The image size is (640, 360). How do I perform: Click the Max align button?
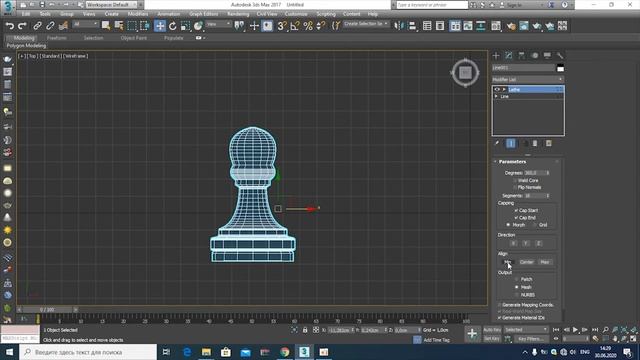click(545, 262)
